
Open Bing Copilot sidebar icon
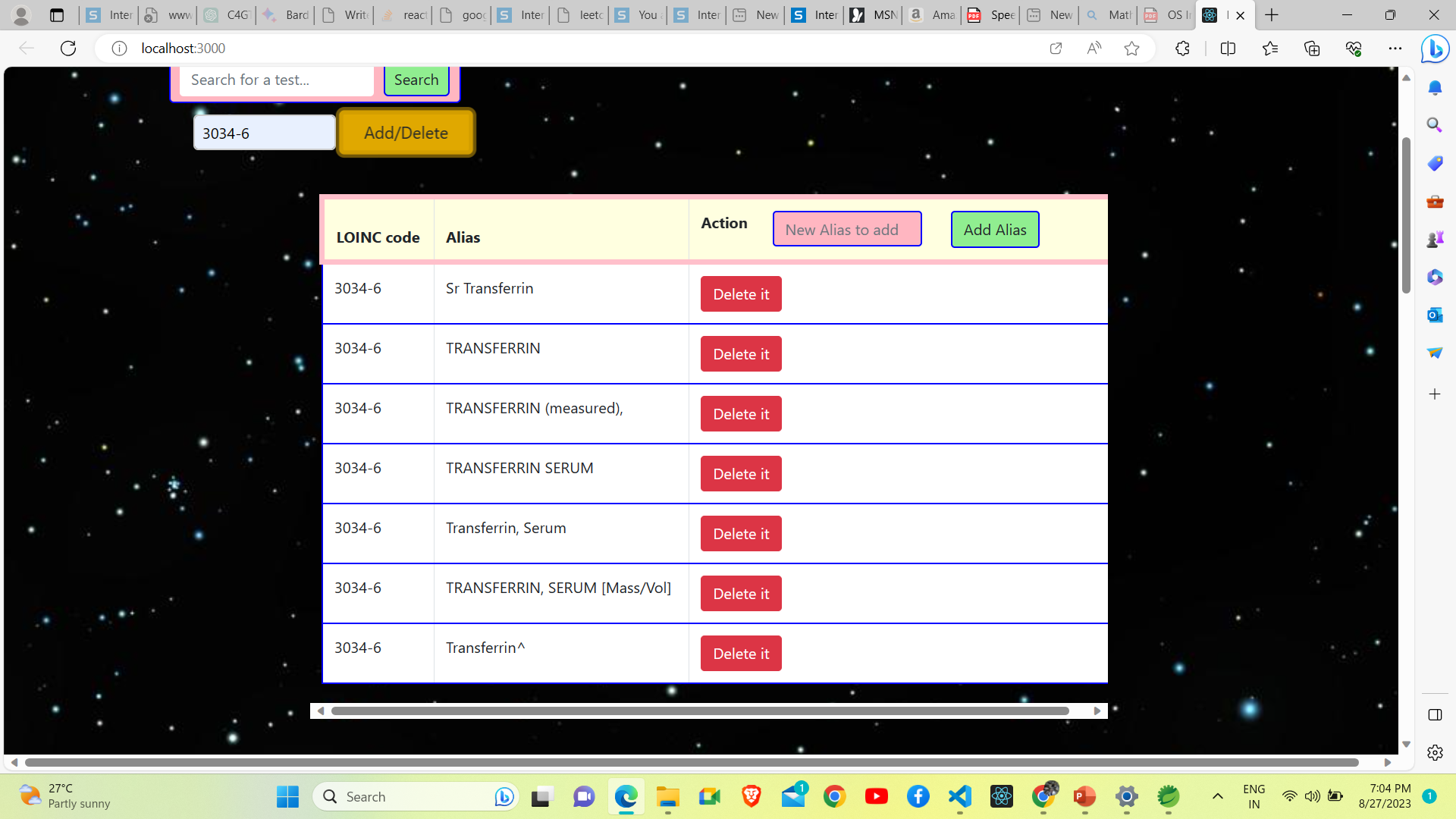pyautogui.click(x=1435, y=49)
